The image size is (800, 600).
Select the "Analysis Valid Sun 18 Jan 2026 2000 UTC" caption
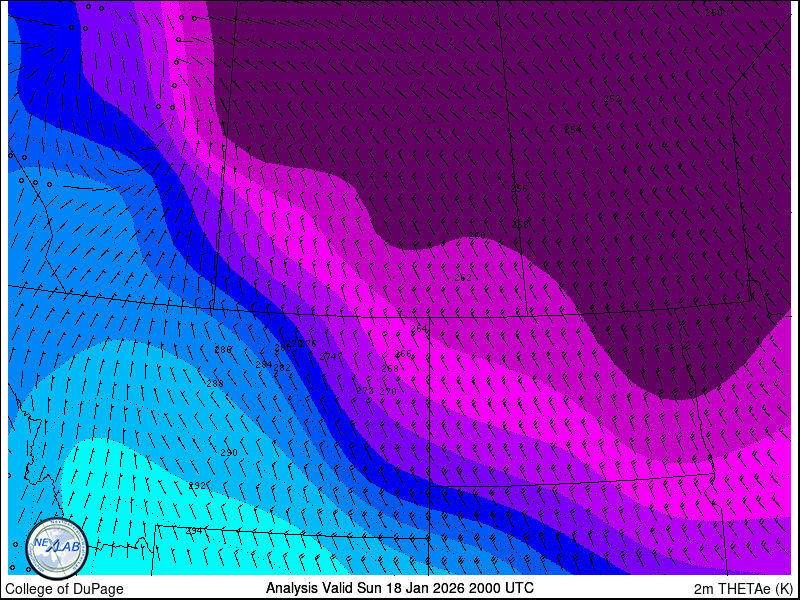coord(400,587)
